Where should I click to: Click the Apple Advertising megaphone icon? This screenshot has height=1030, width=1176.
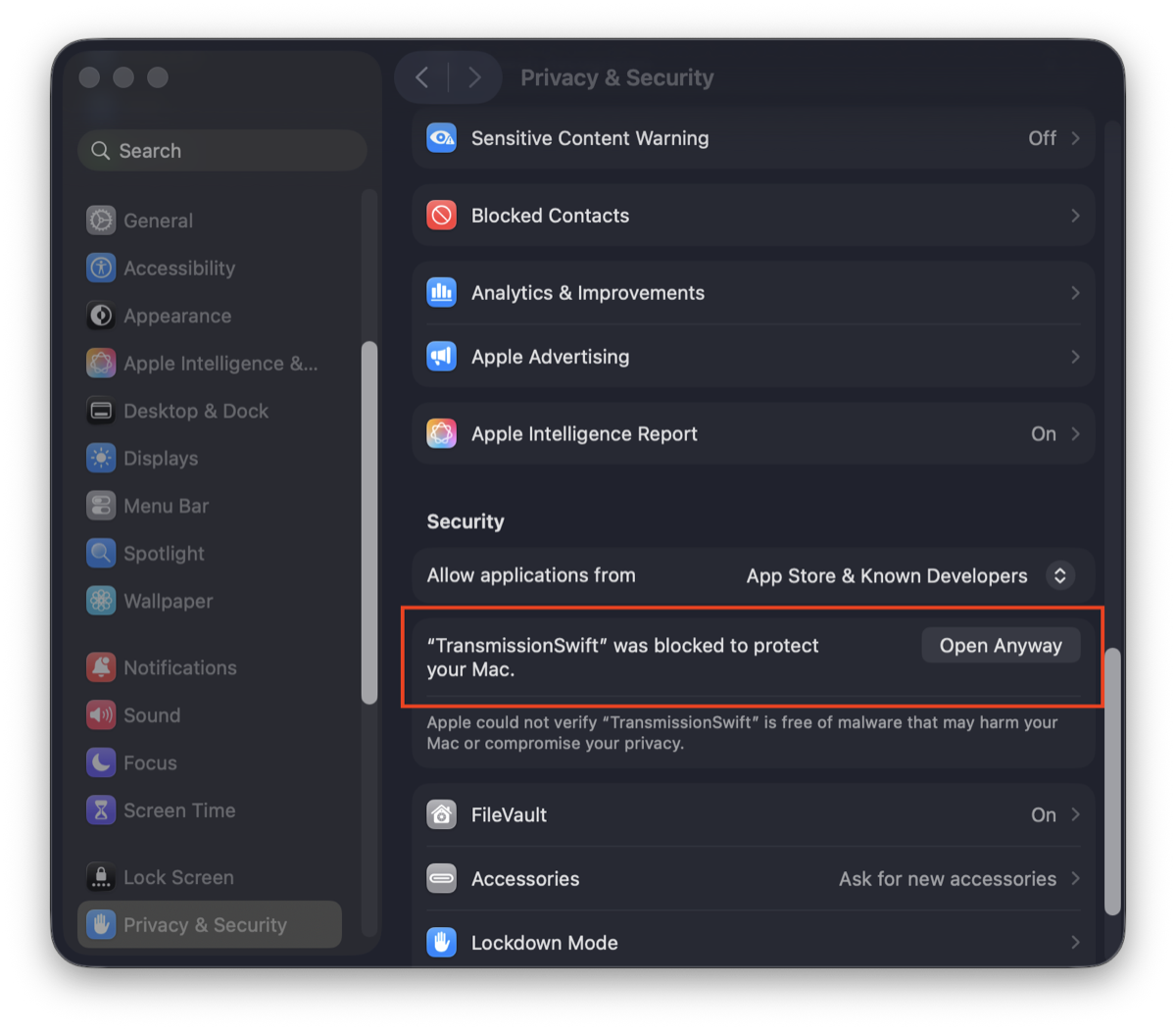click(442, 357)
